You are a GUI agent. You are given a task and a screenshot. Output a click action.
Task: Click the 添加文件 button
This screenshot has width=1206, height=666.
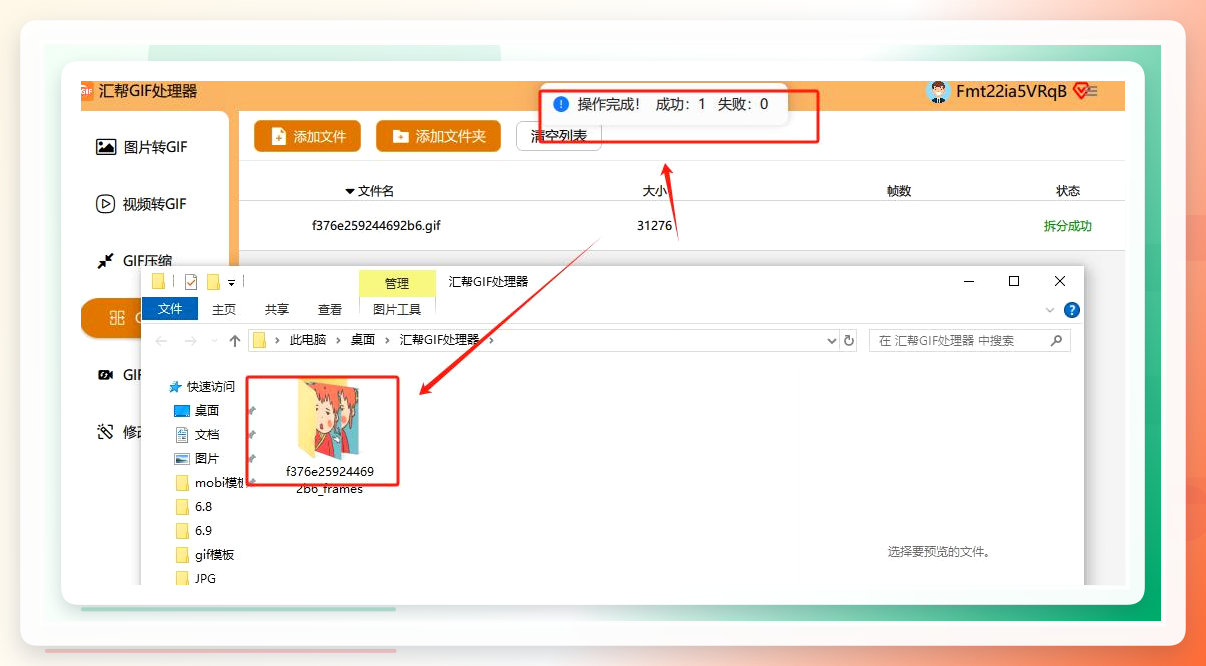307,136
